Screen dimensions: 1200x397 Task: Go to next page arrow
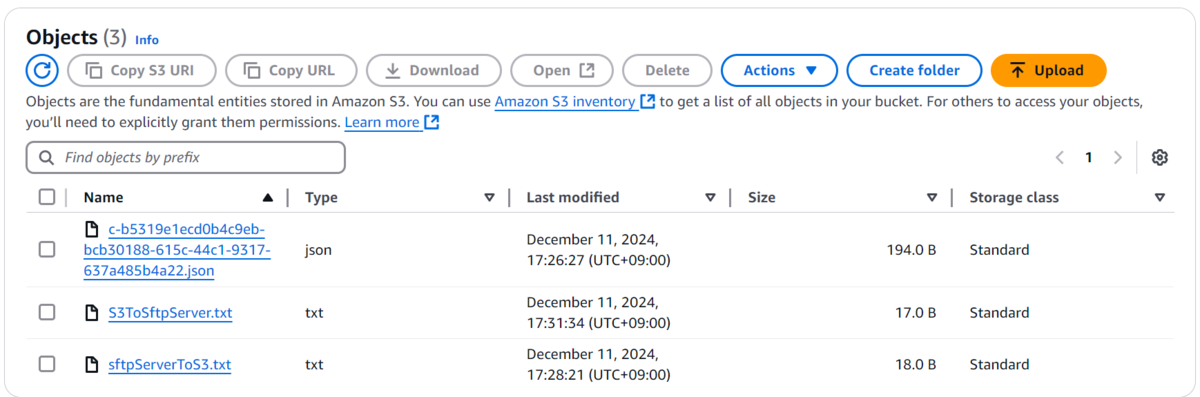click(1118, 157)
